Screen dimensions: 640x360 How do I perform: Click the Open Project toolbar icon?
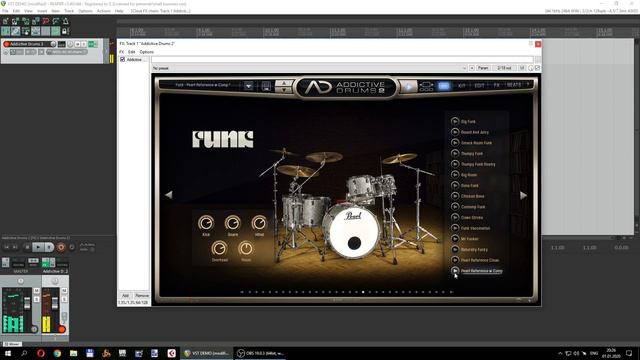pos(16,21)
